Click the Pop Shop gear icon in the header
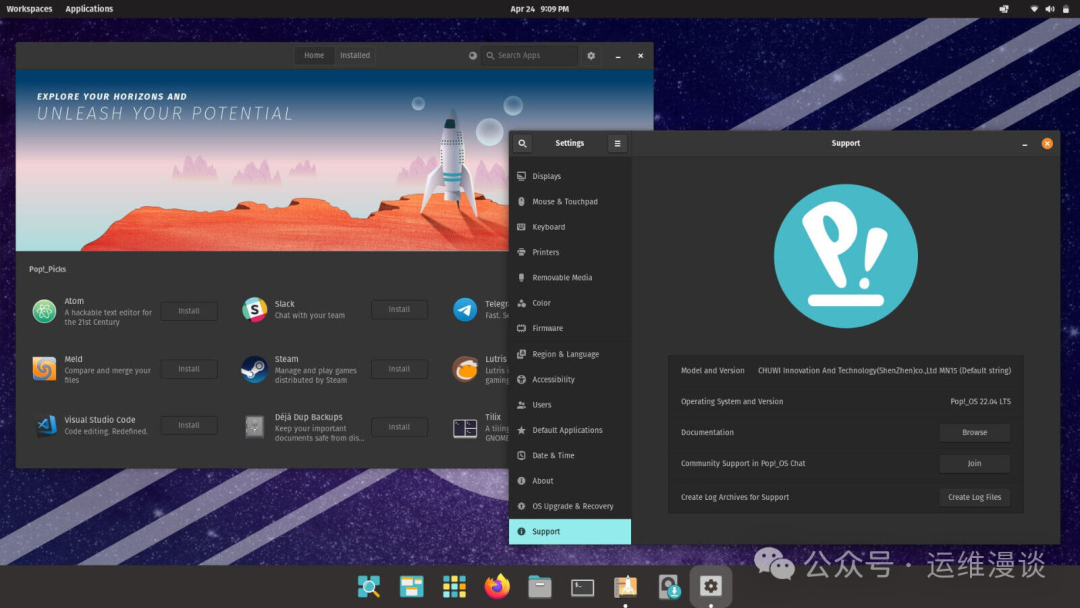The width and height of the screenshot is (1080, 608). point(590,55)
